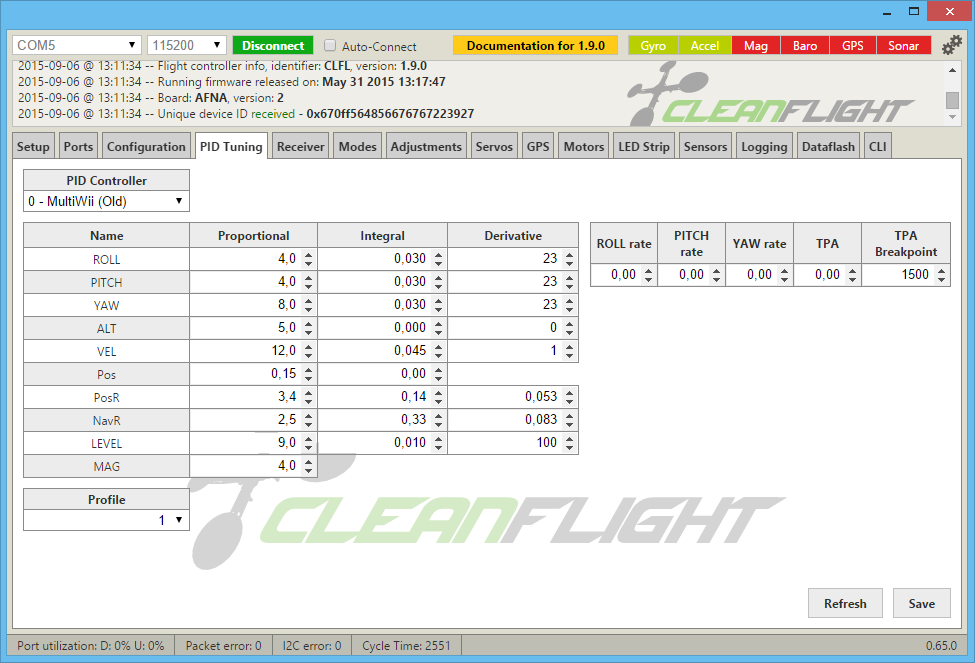Switch to the Modes tab
The image size is (975, 663).
pos(358,147)
